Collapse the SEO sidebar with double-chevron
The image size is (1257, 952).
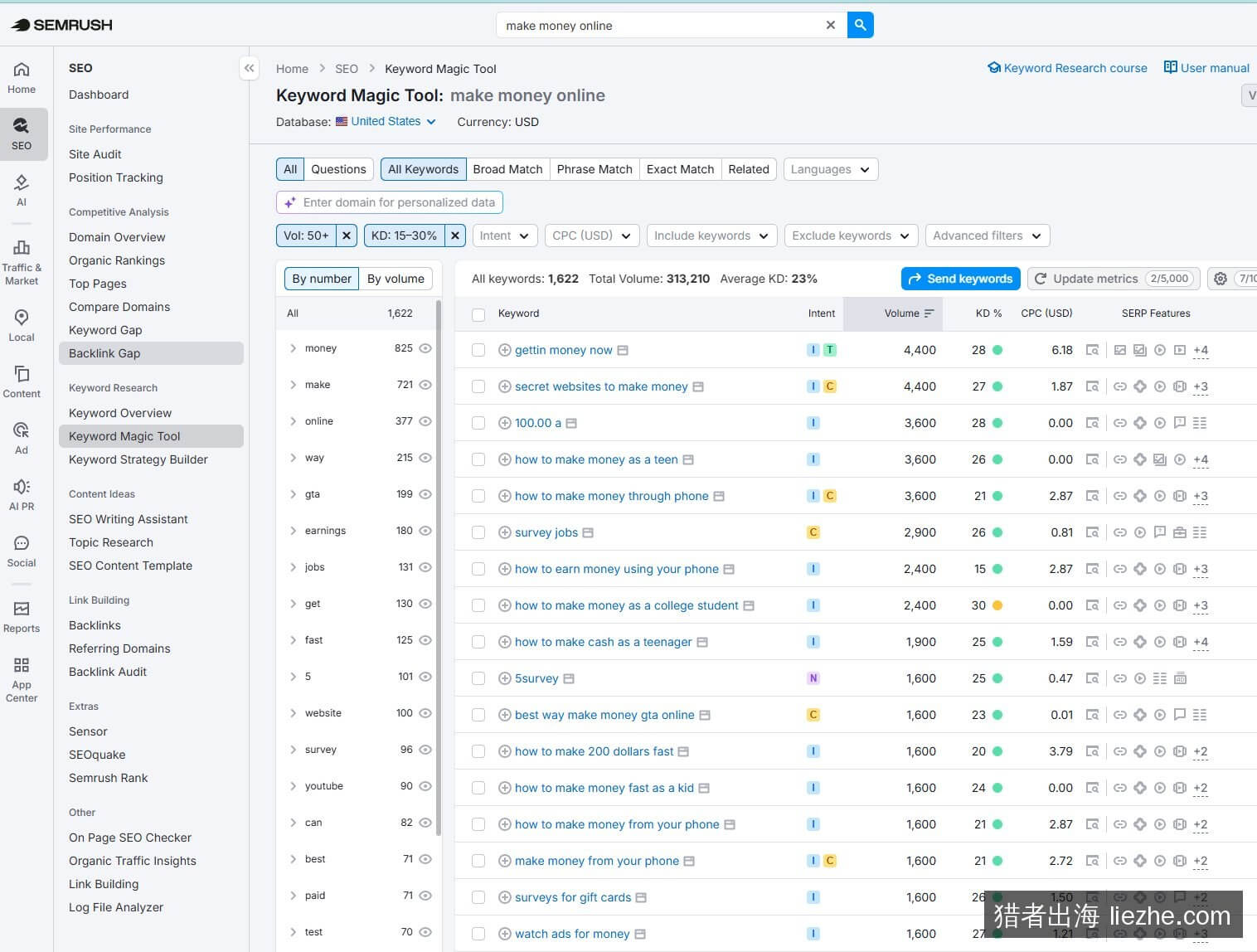click(x=249, y=68)
